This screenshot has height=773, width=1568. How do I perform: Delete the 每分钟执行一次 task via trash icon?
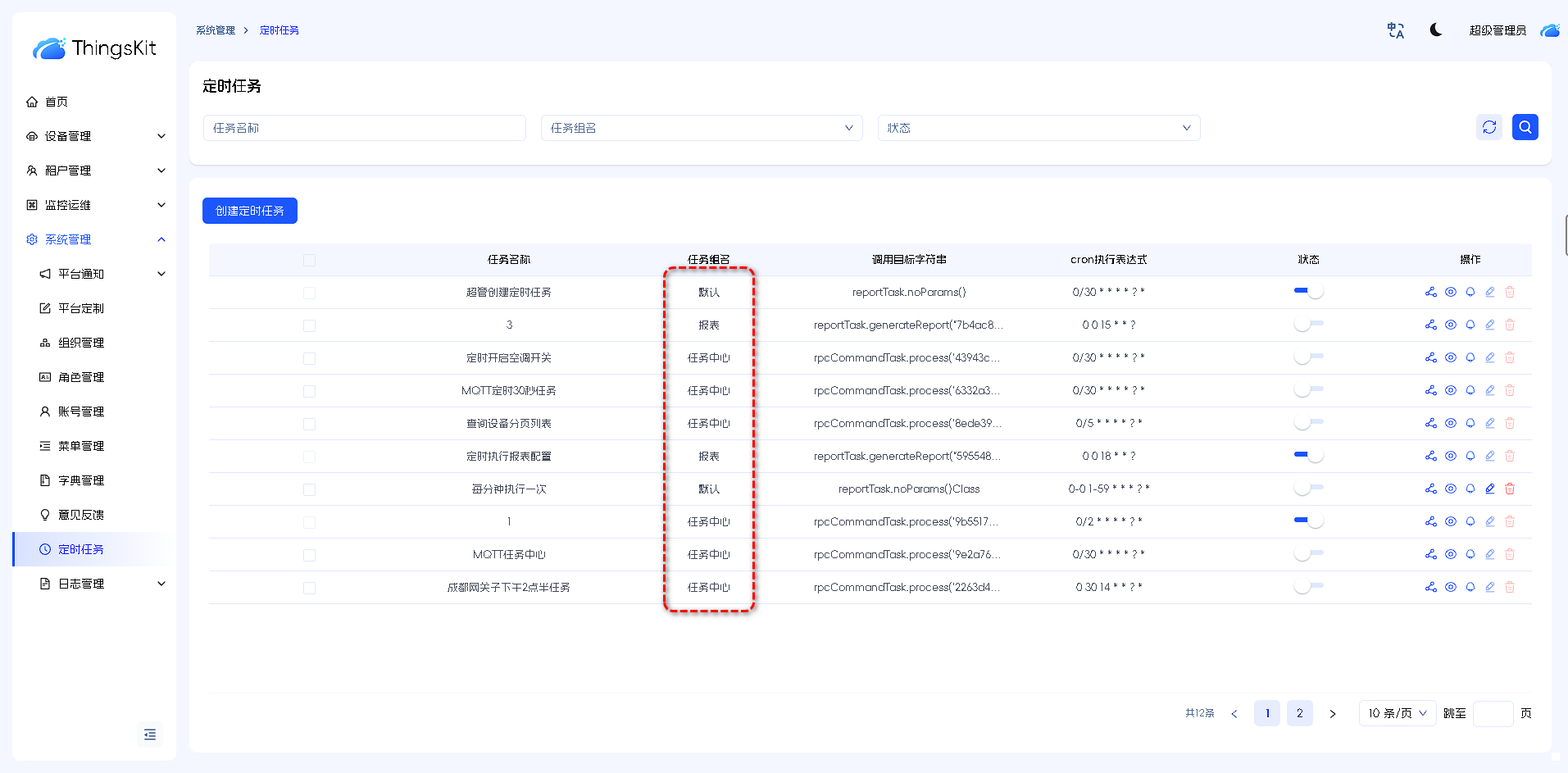point(1510,489)
